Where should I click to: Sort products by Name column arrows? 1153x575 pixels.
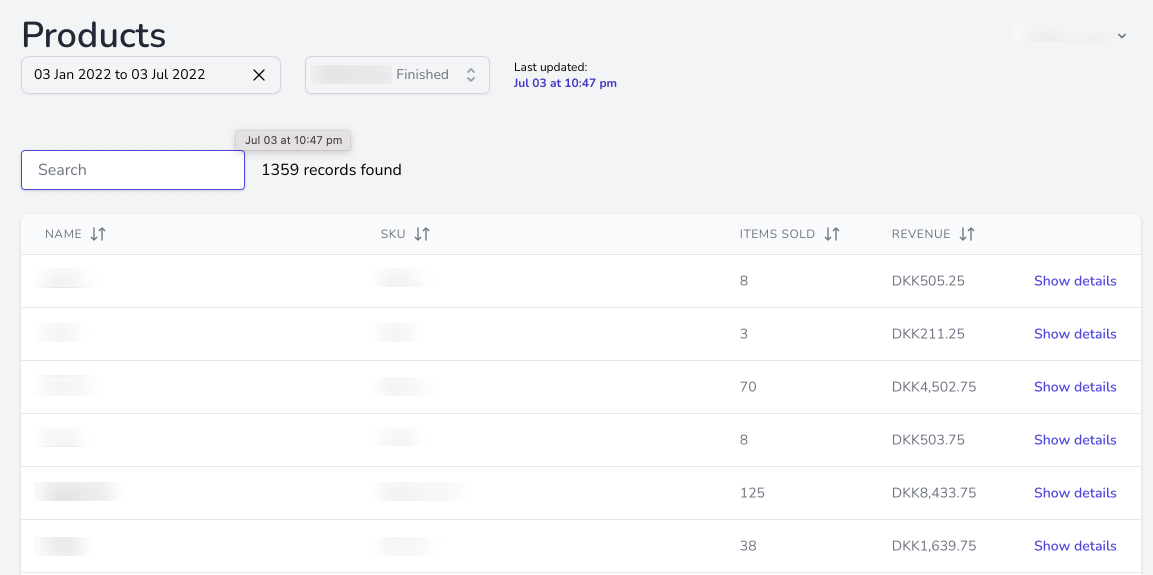[x=98, y=234]
